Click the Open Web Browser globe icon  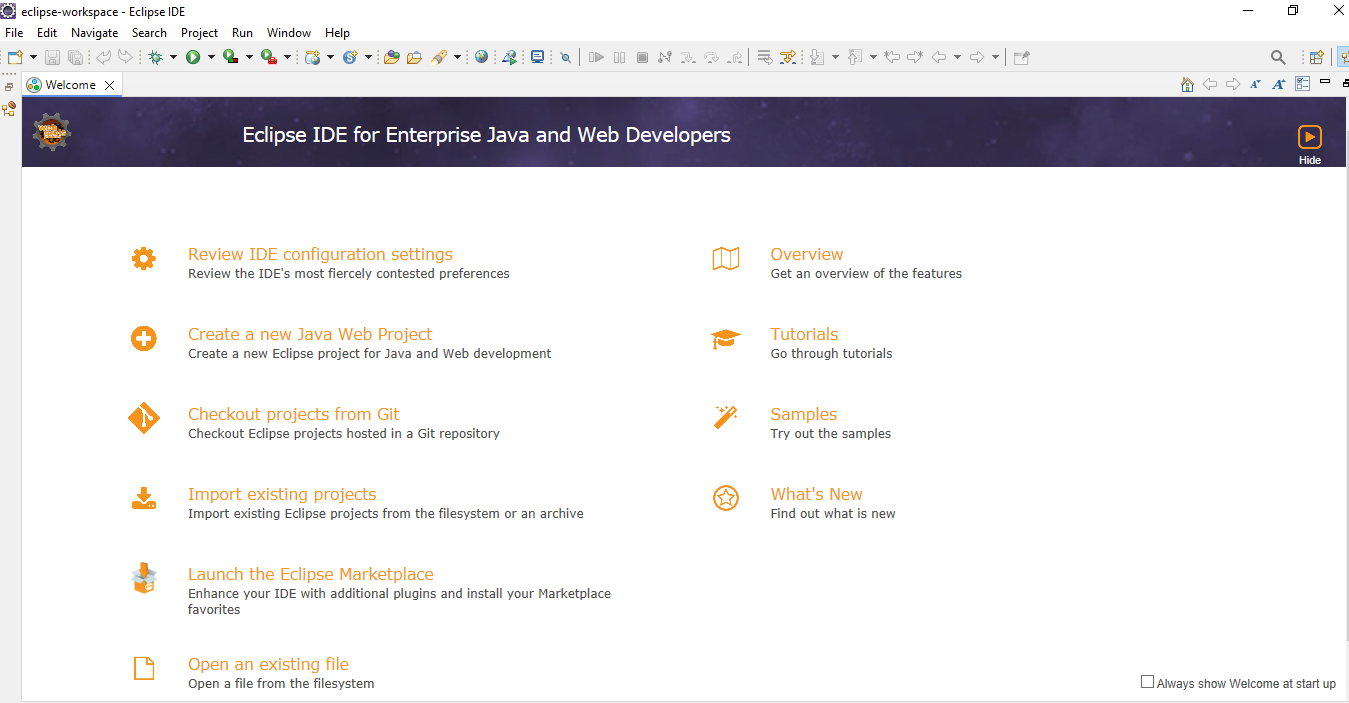(481, 57)
